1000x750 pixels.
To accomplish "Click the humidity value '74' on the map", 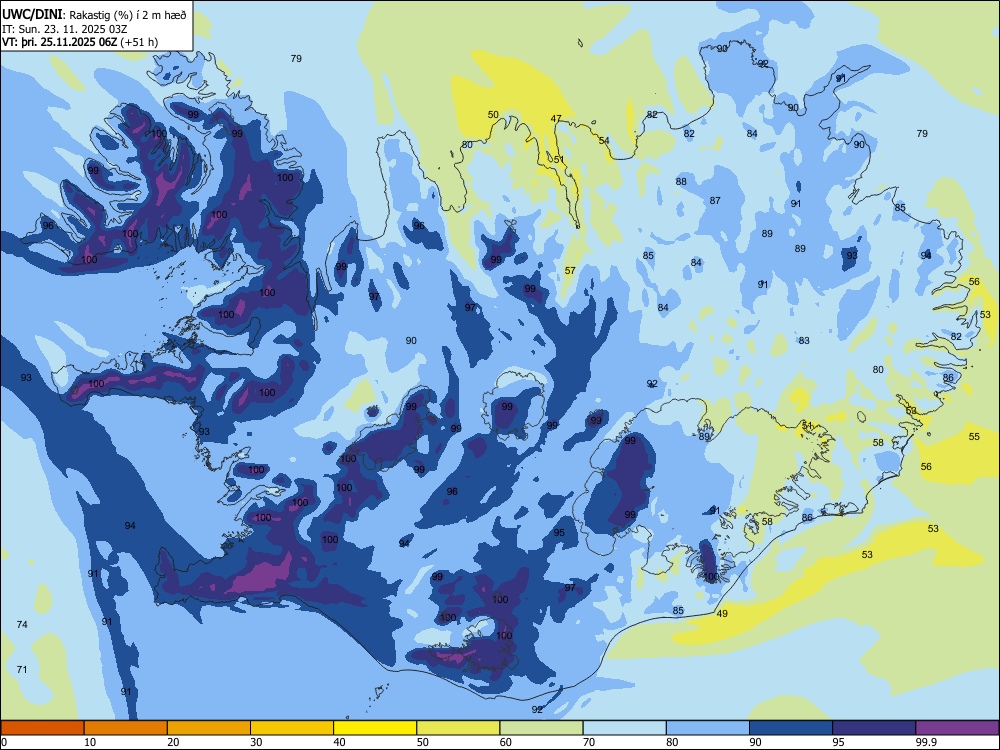I will 22,624.
